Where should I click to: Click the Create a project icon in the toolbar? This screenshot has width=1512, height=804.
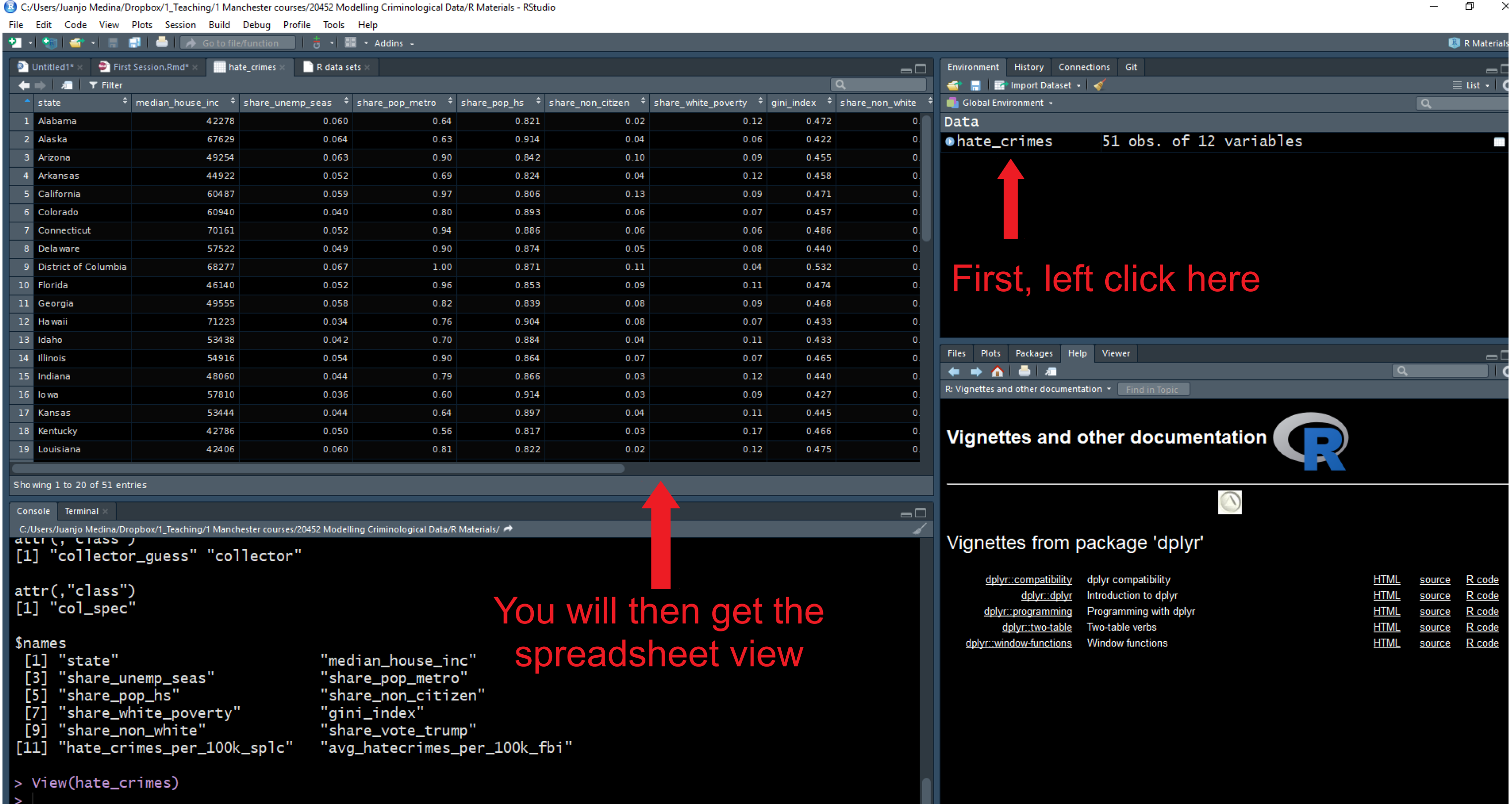(x=49, y=43)
